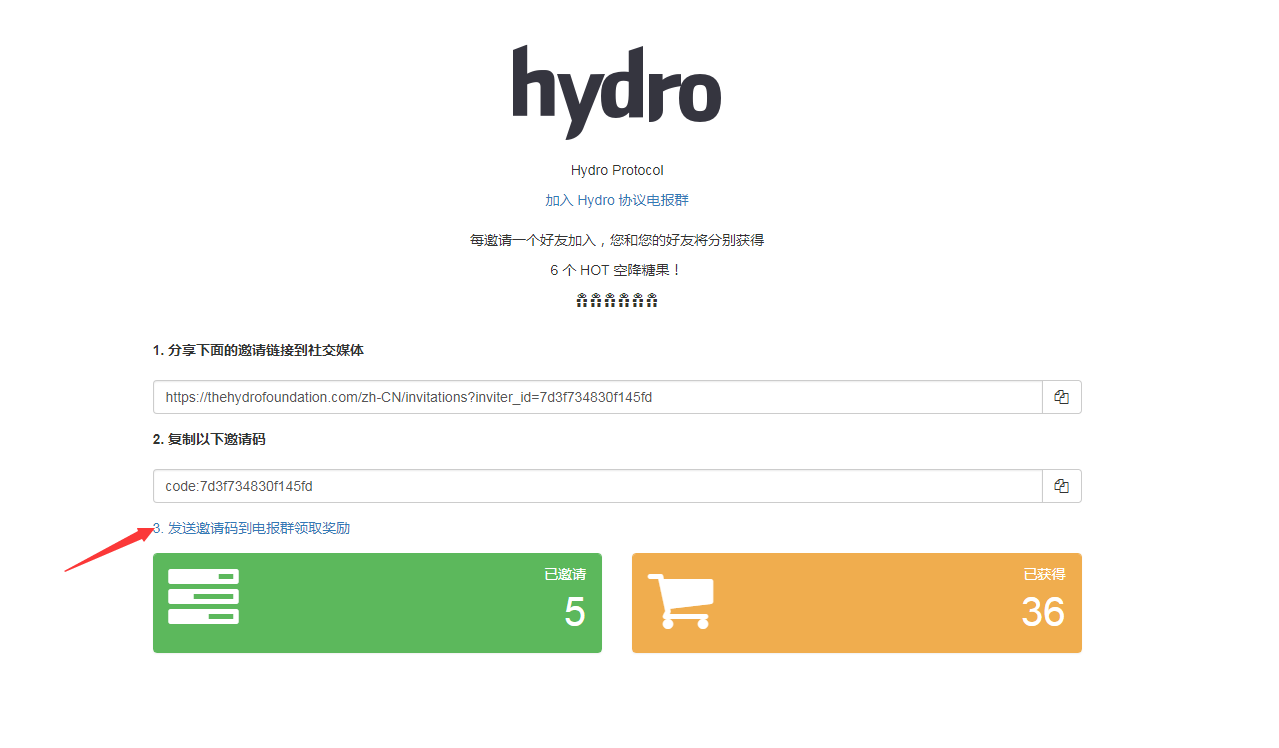Click the heading 1. 分享下面的邀请链接到社交媒体
The image size is (1279, 748).
point(259,350)
